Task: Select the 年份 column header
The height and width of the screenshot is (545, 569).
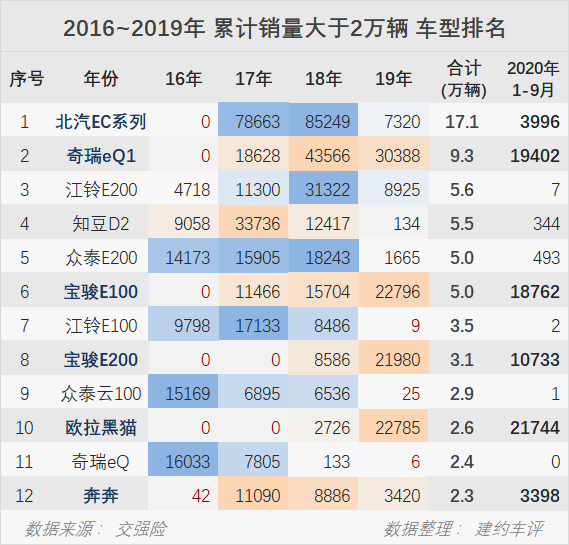Action: click(x=101, y=79)
